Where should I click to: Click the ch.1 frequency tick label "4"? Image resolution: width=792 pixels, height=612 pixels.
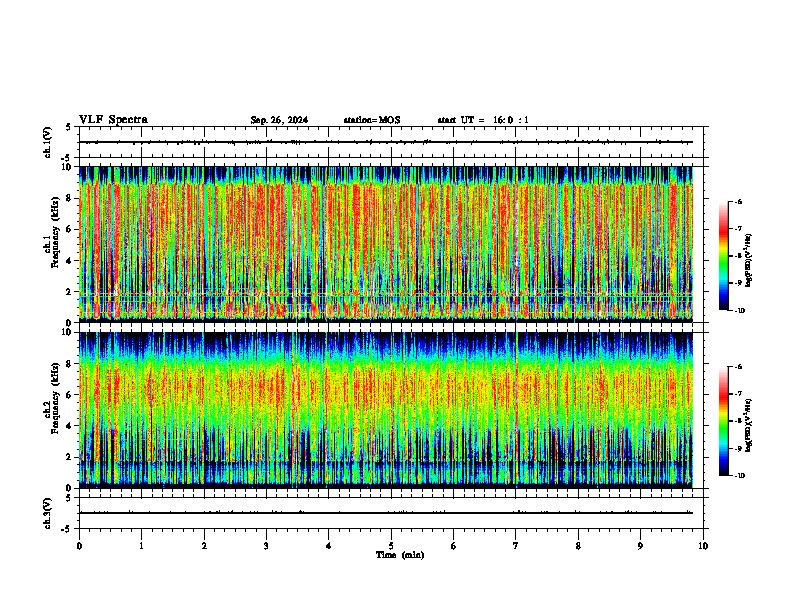pyautogui.click(x=70, y=261)
